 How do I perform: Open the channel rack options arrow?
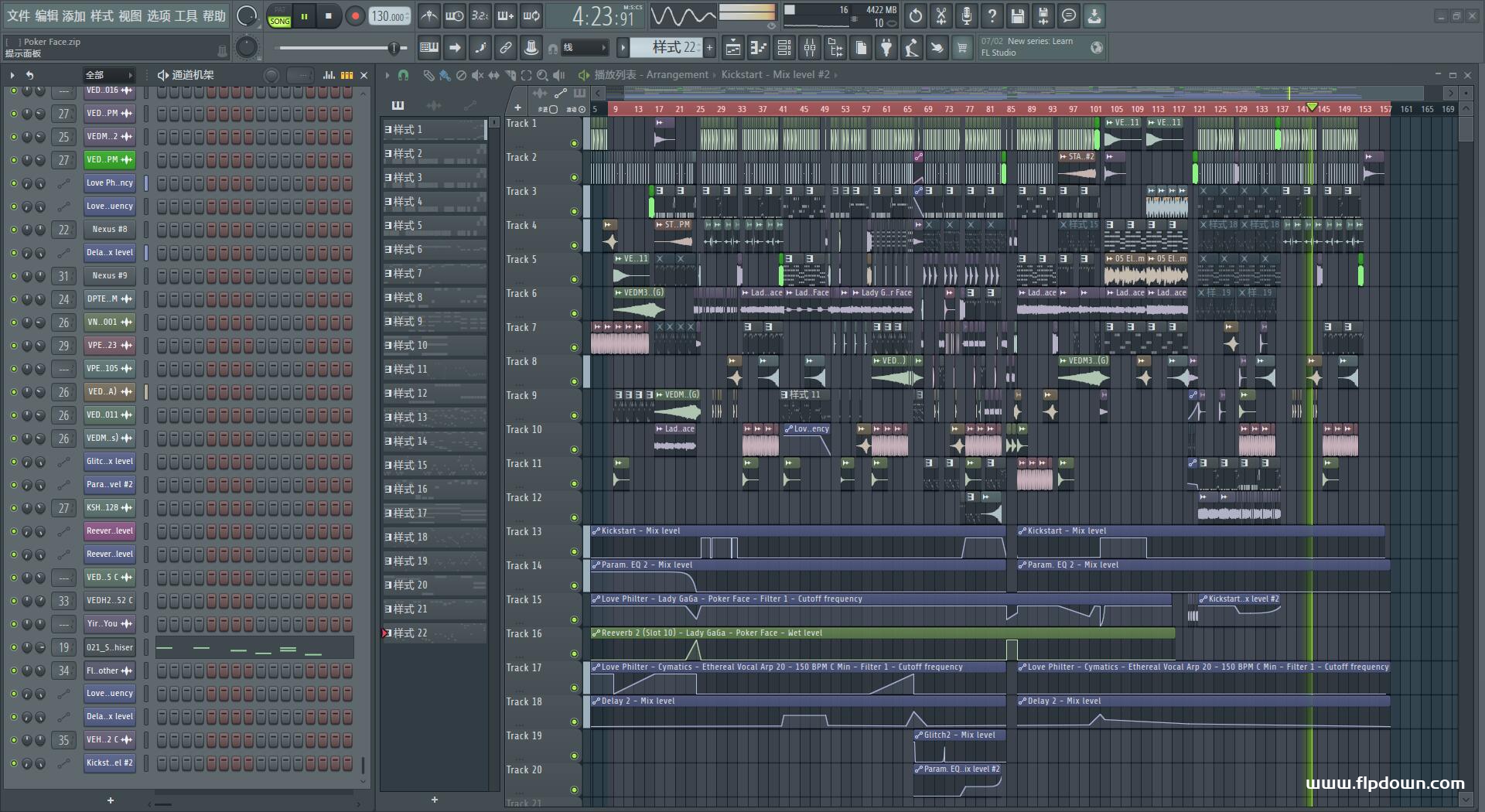coord(12,75)
